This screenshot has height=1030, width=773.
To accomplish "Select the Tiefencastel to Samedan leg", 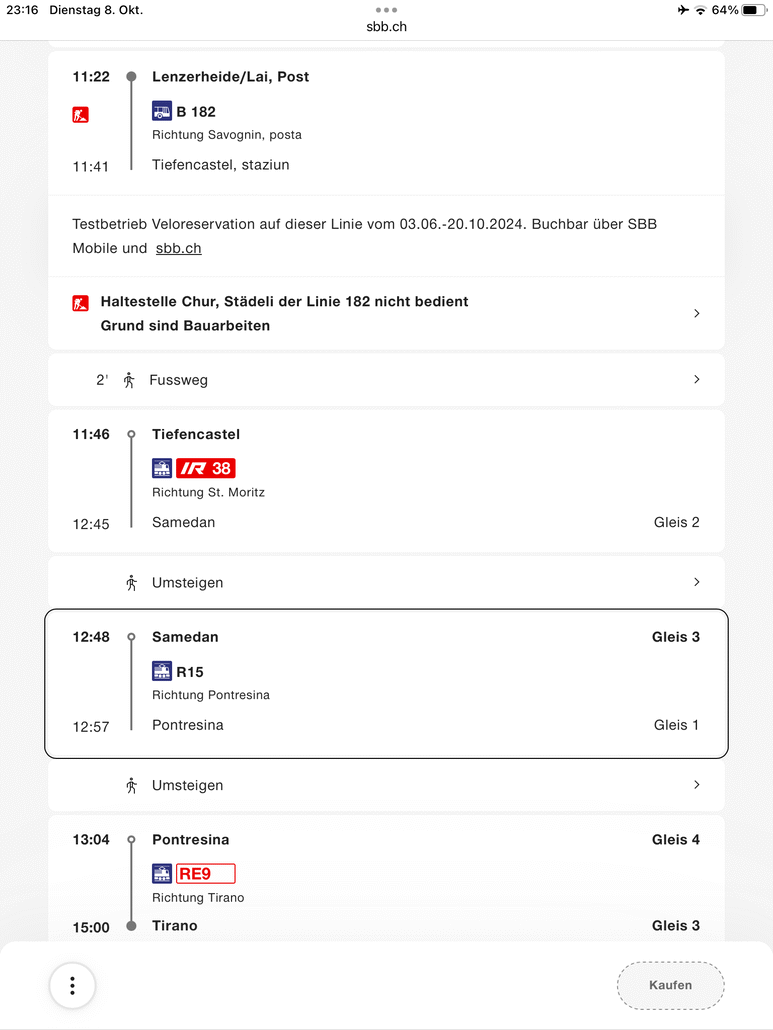I will pos(386,480).
